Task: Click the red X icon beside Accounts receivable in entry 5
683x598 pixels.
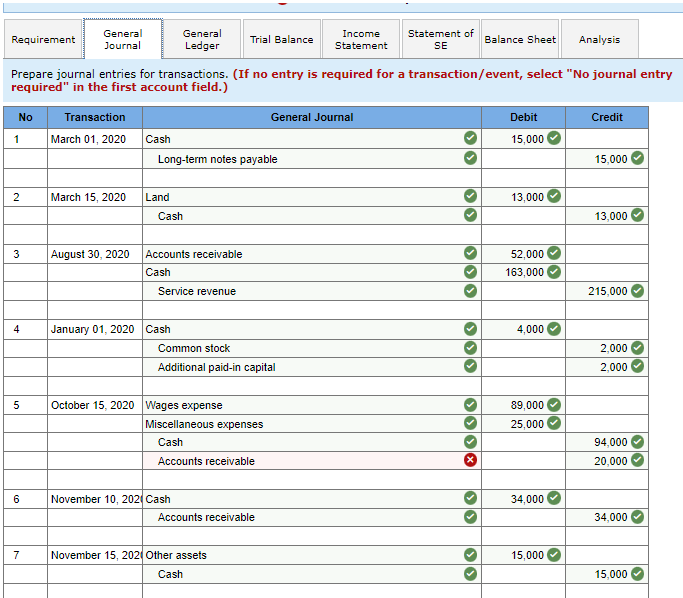Action: [470, 460]
